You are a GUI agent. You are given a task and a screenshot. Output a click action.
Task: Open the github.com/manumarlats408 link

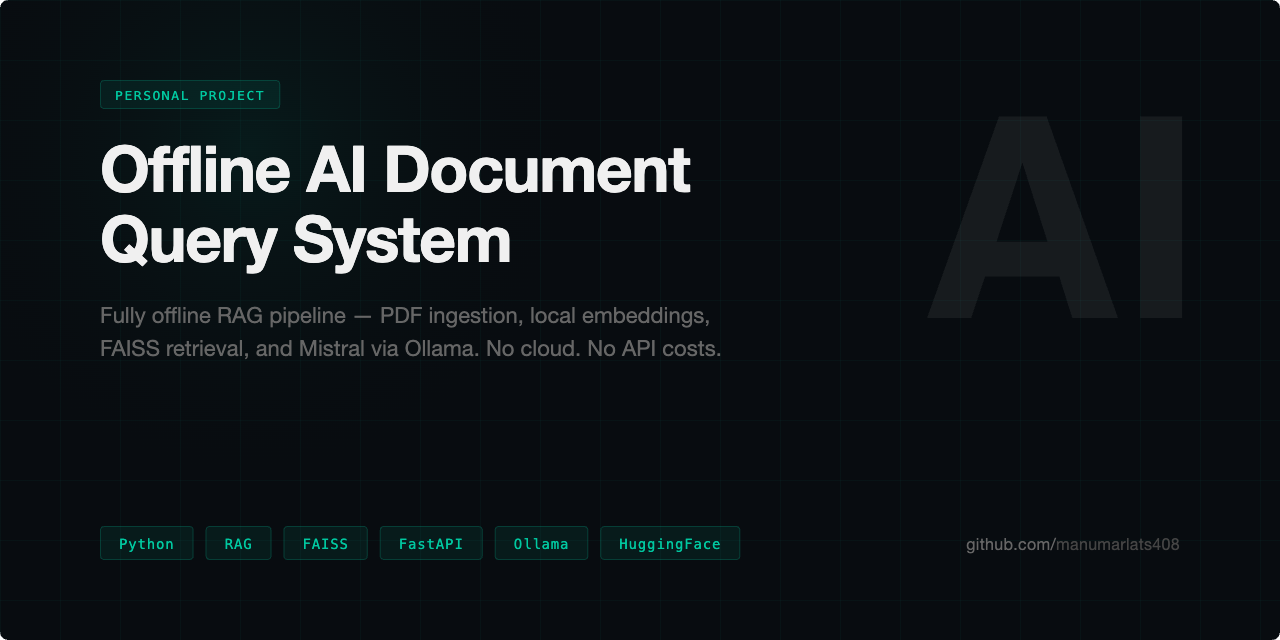(x=1072, y=545)
